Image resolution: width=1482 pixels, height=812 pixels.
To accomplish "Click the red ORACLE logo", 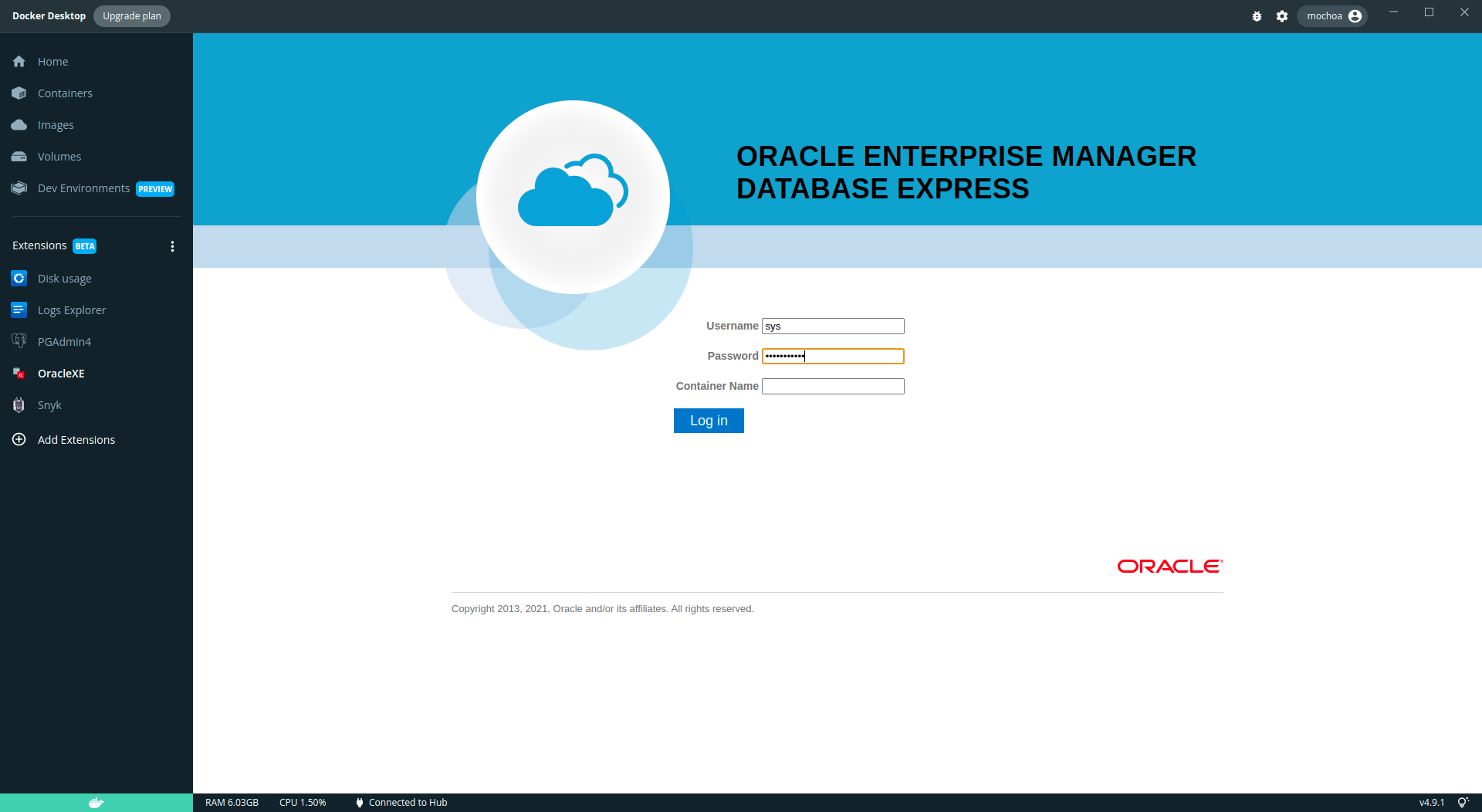I will (x=1170, y=567).
